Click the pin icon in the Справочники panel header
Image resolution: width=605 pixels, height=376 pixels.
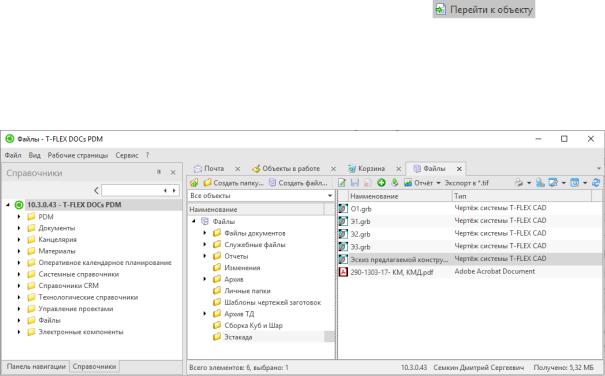click(159, 172)
